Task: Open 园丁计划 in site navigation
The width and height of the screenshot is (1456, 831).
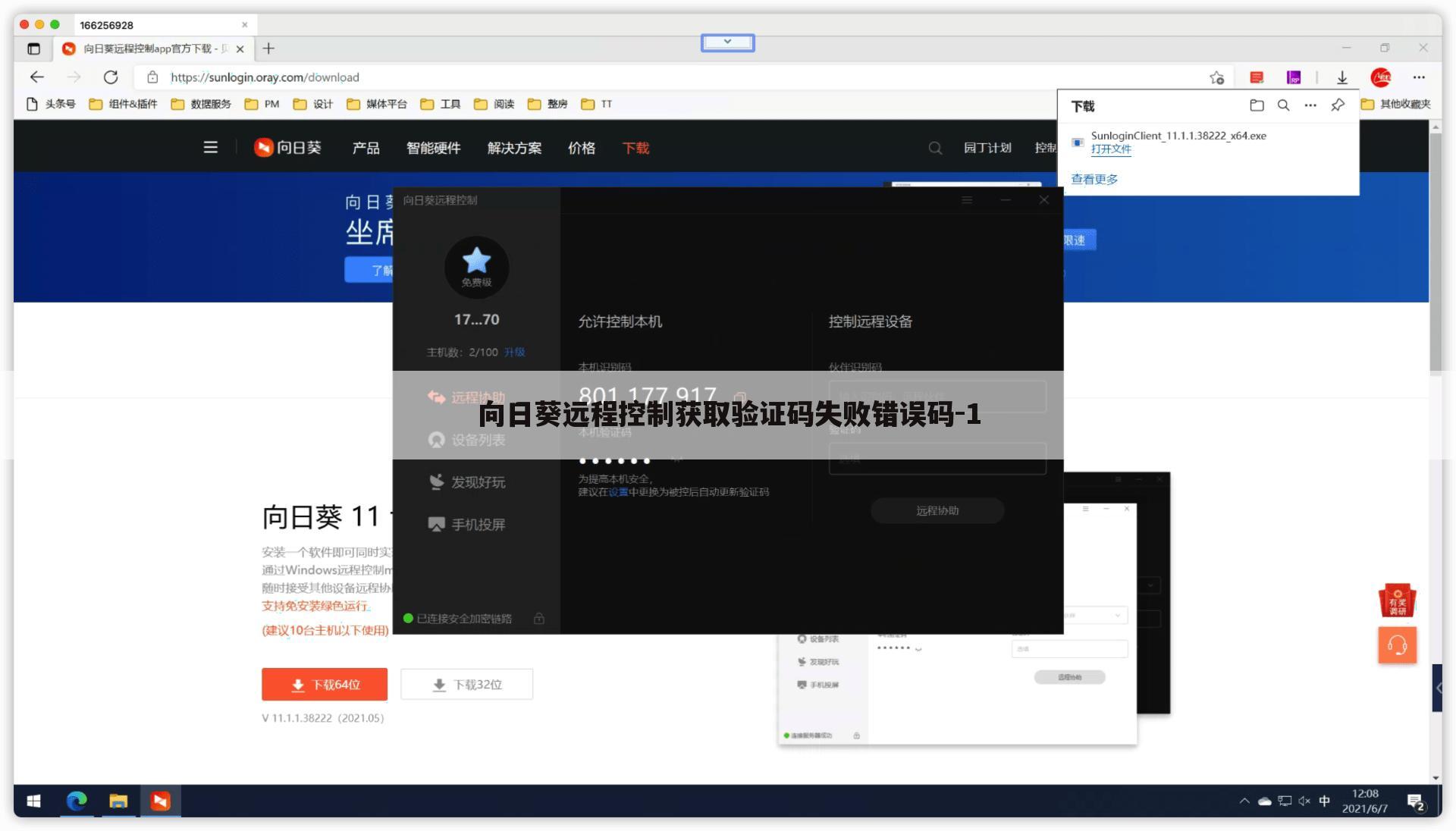Action: click(x=987, y=148)
